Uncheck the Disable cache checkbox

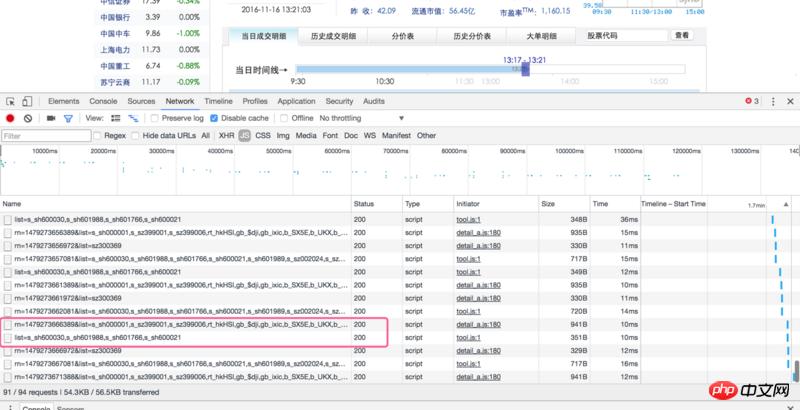(212, 118)
